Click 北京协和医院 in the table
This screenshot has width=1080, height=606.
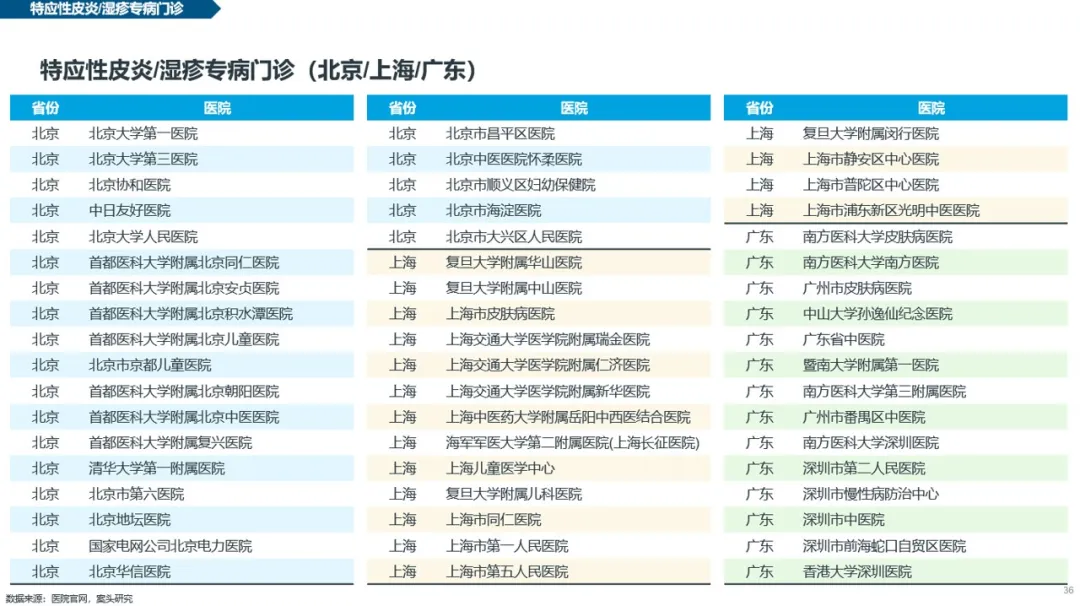(129, 185)
